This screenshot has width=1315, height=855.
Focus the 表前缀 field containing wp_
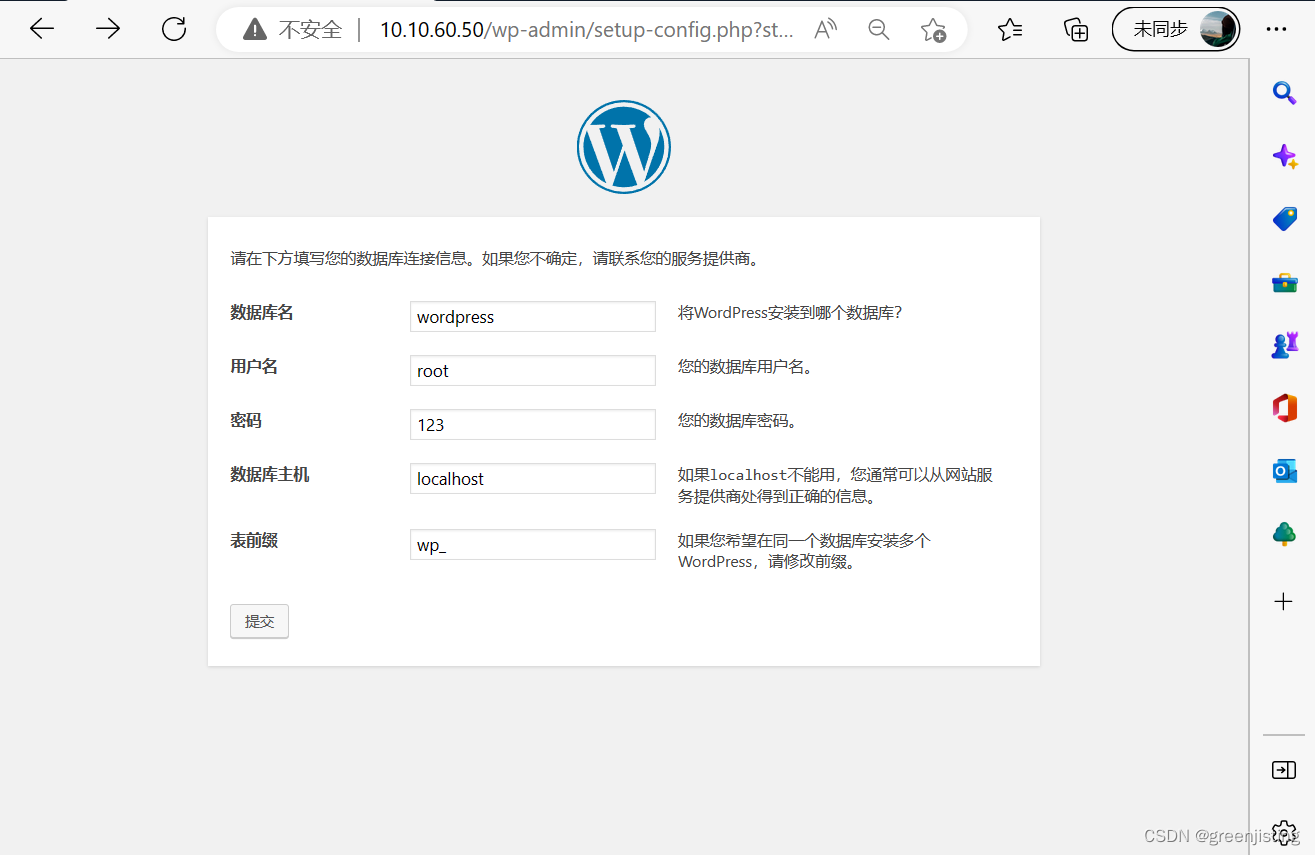[x=533, y=544]
